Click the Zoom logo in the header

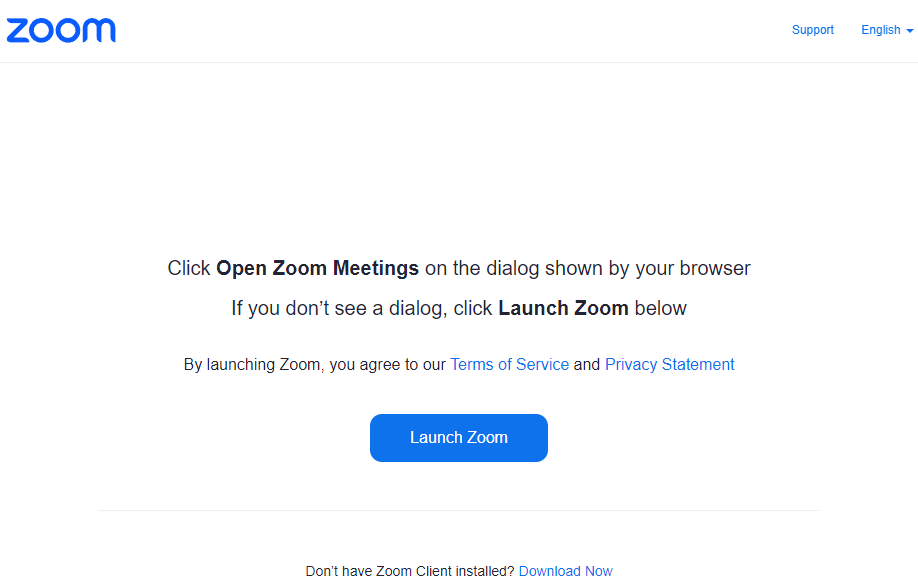click(61, 30)
